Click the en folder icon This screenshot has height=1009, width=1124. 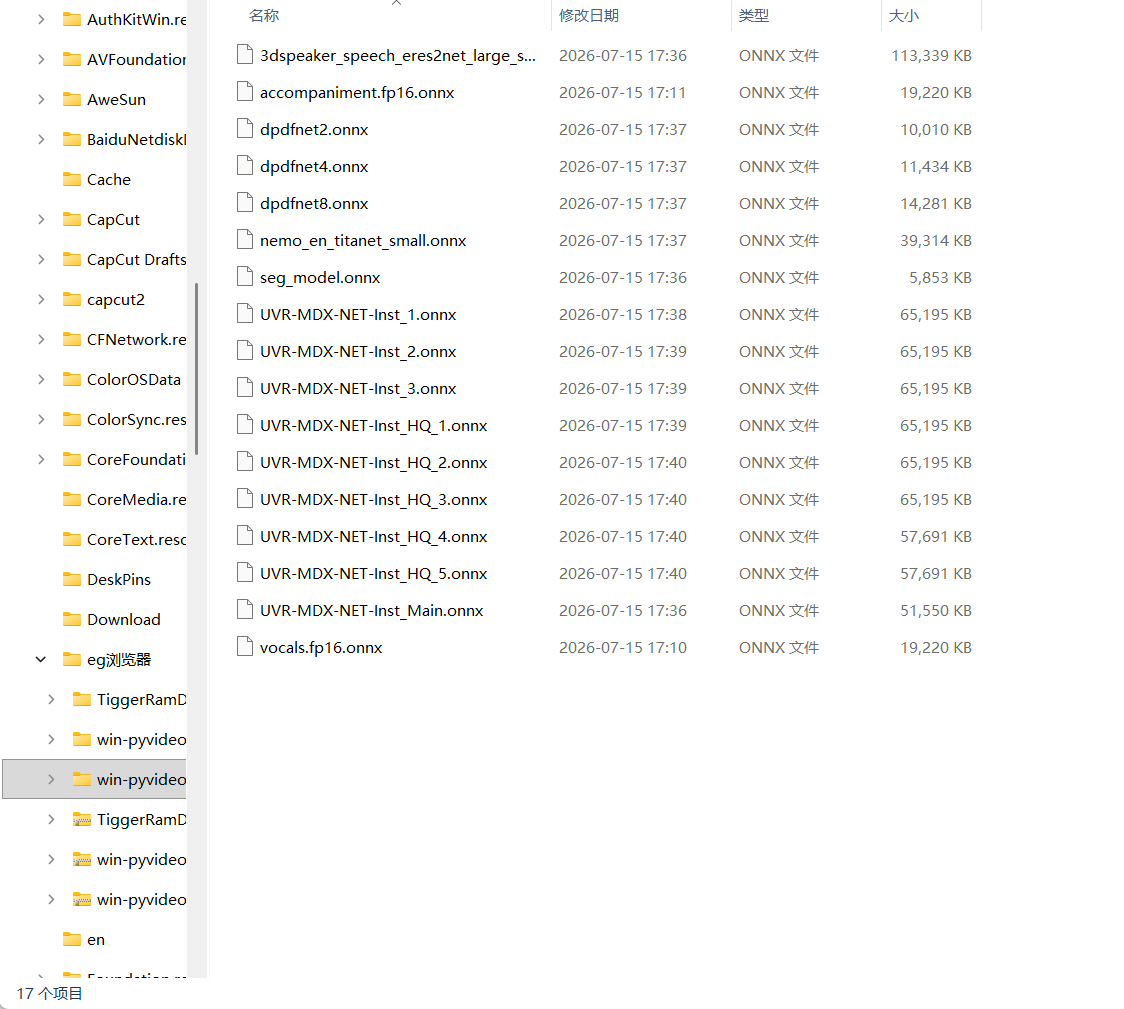click(72, 939)
